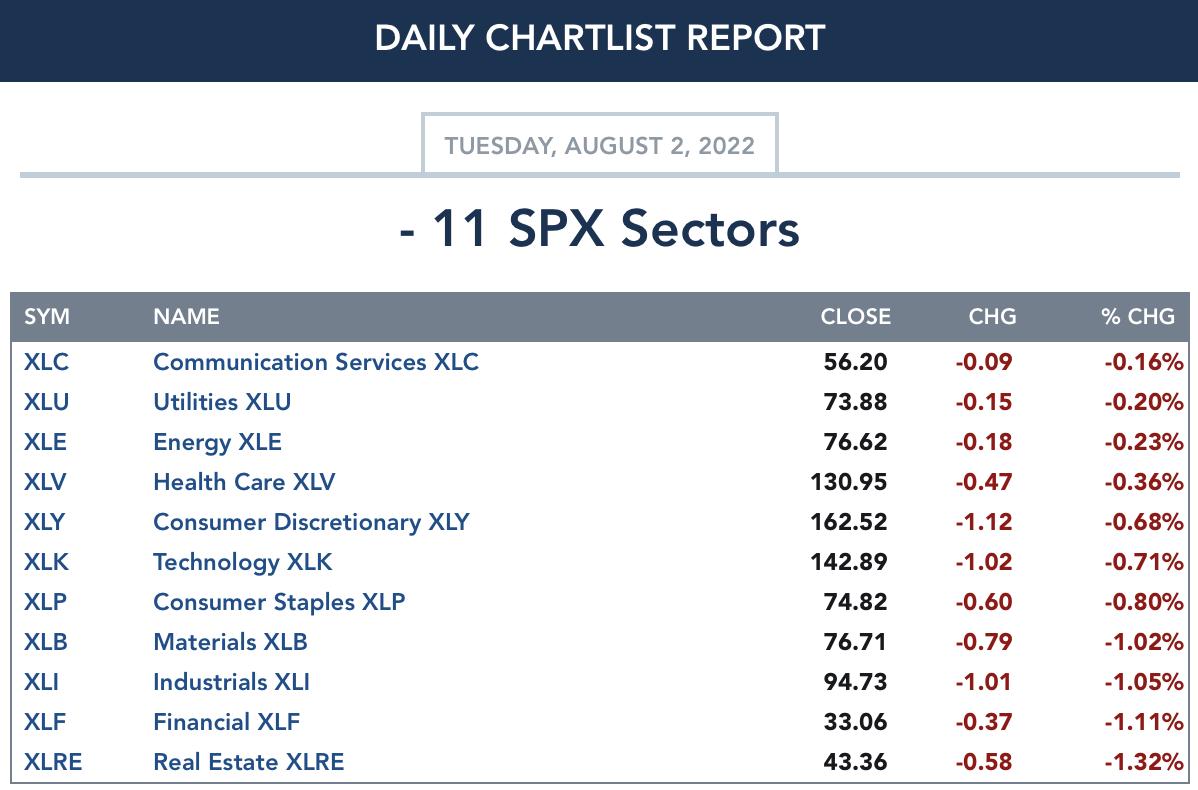Open the Financial XLF link
Image resolution: width=1198 pixels, height=790 pixels.
(x=226, y=722)
